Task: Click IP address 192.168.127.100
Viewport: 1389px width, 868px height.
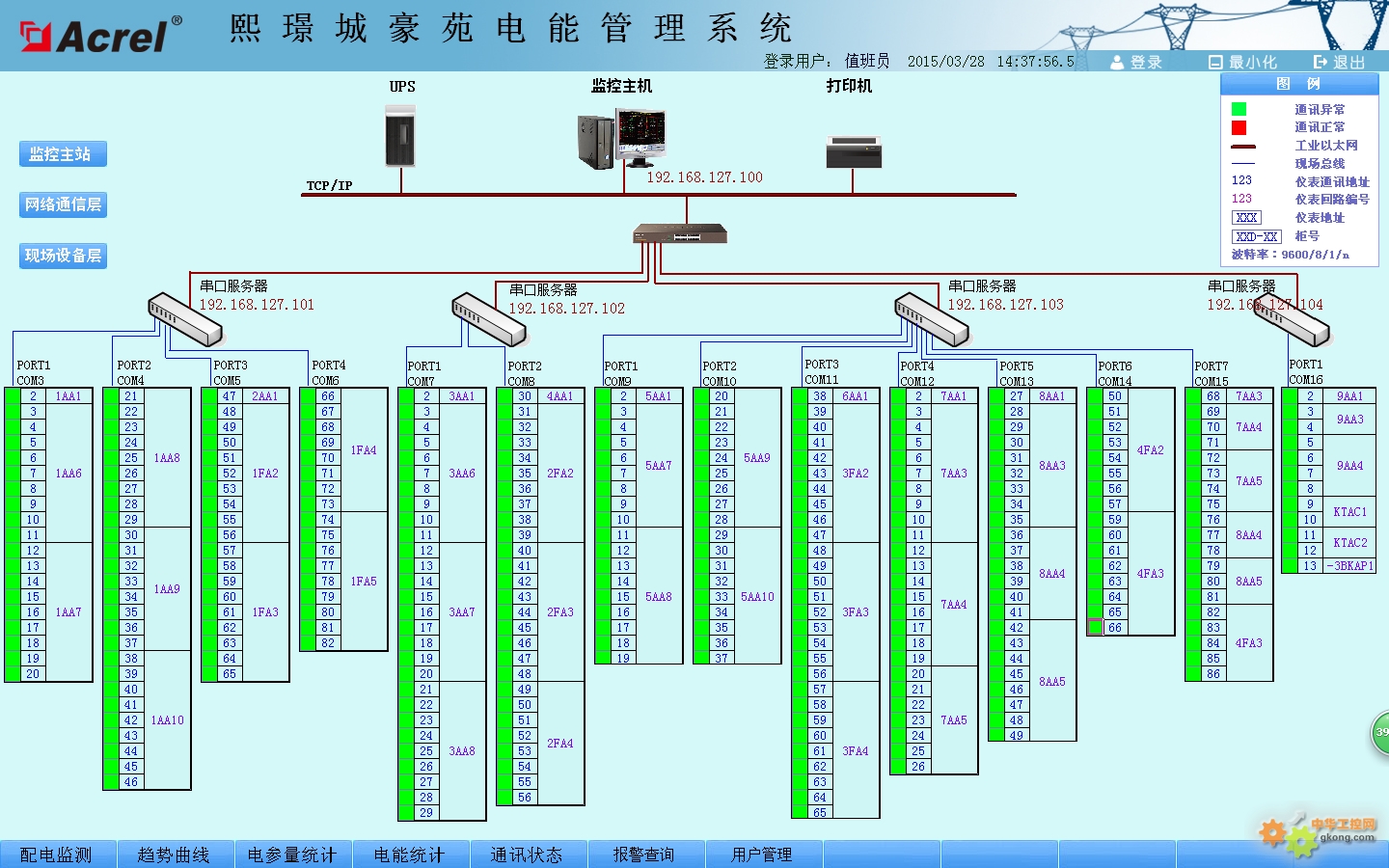Action: point(704,177)
